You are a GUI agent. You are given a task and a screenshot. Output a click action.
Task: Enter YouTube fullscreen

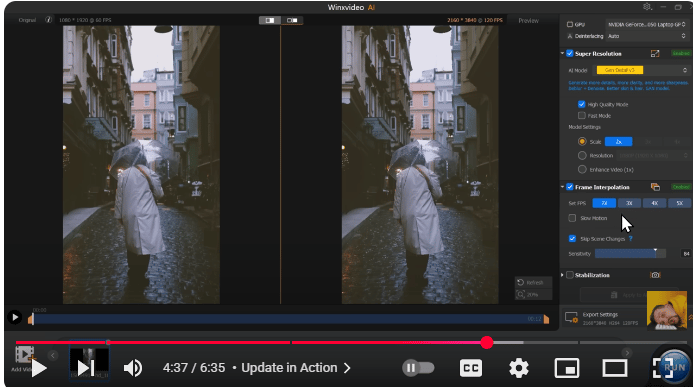[663, 368]
